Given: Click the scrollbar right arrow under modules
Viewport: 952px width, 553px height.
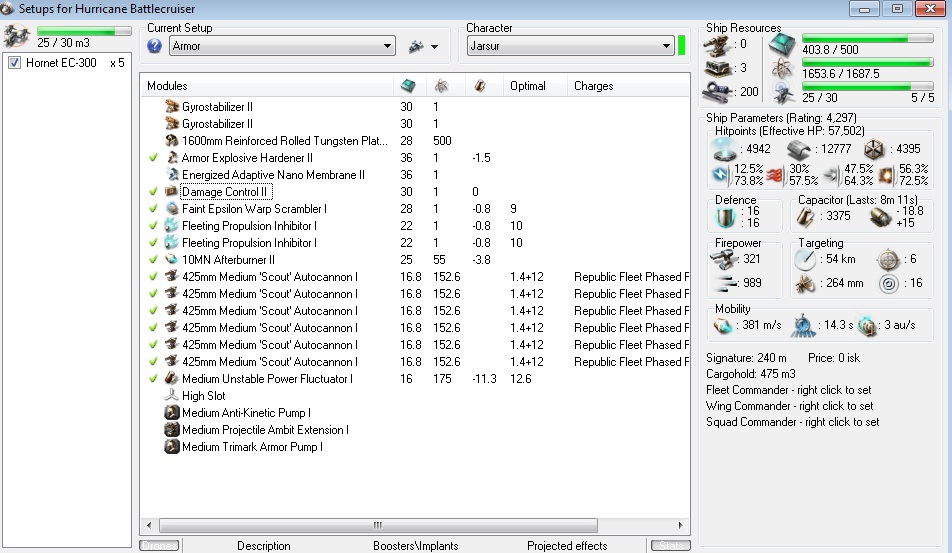Looking at the screenshot, I should coord(681,525).
